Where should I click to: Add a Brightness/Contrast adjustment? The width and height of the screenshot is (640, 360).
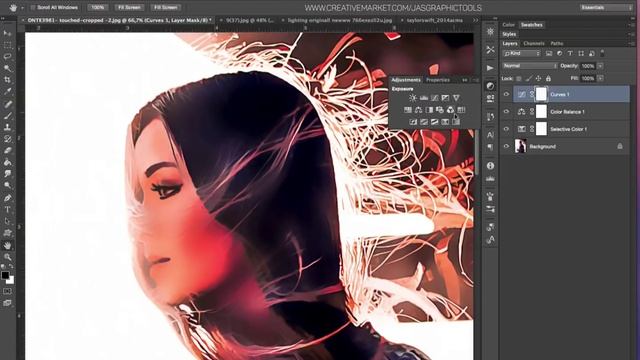coord(413,98)
